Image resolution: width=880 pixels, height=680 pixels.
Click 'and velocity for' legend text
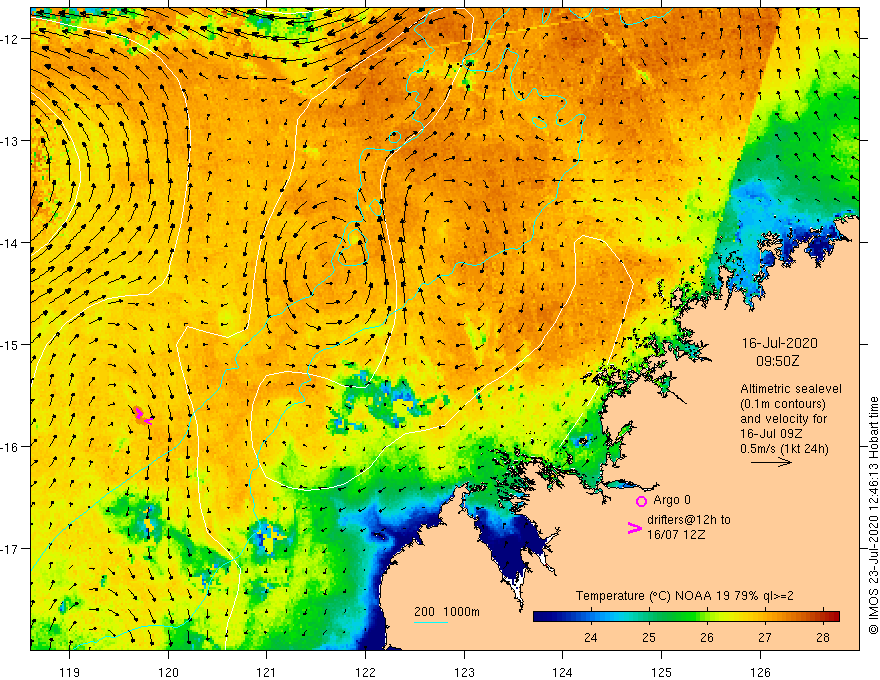tap(783, 419)
